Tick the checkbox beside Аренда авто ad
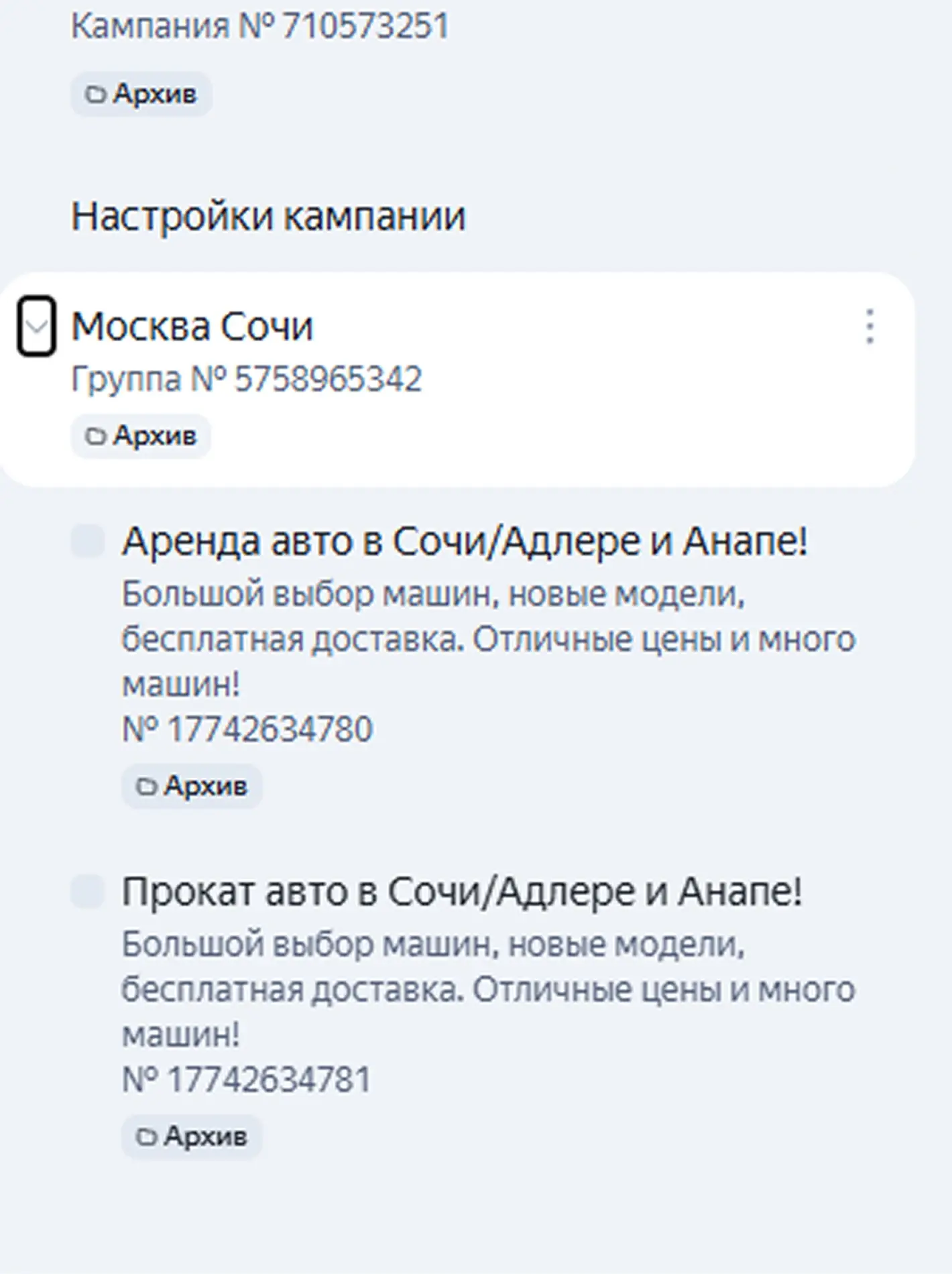 click(x=88, y=540)
